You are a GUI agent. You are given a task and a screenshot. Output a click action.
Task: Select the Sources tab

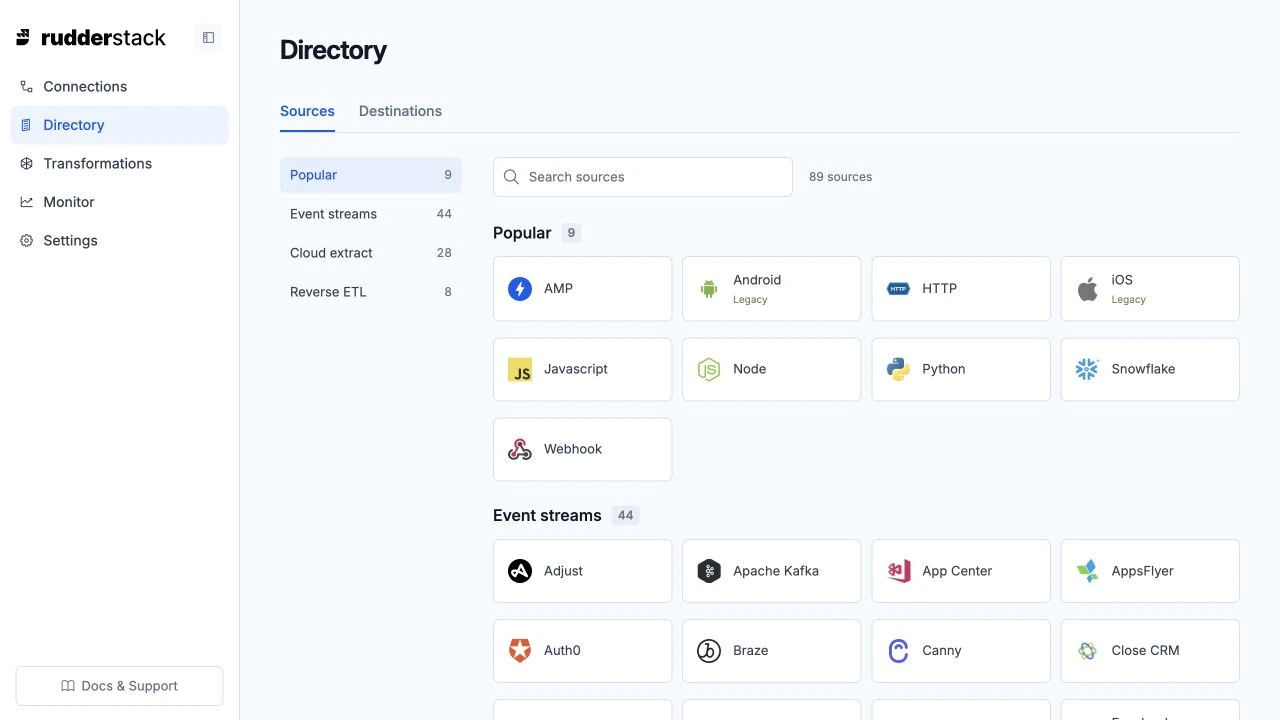point(307,111)
